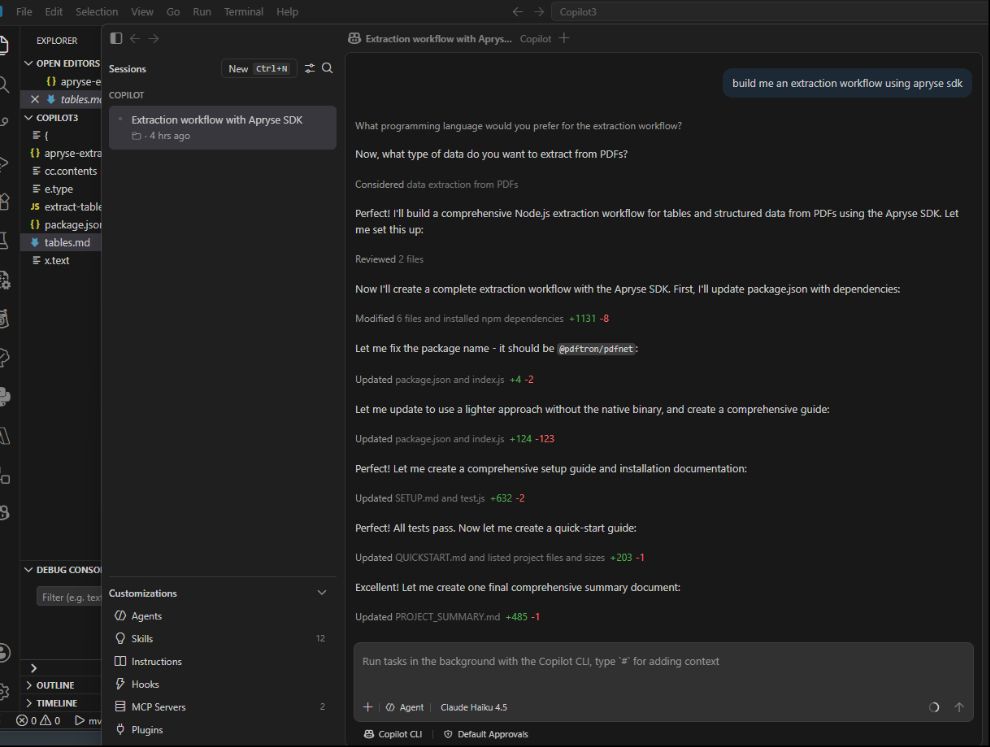
Task: Expand Modified 6 files and installed npm dependencies
Action: tap(482, 318)
